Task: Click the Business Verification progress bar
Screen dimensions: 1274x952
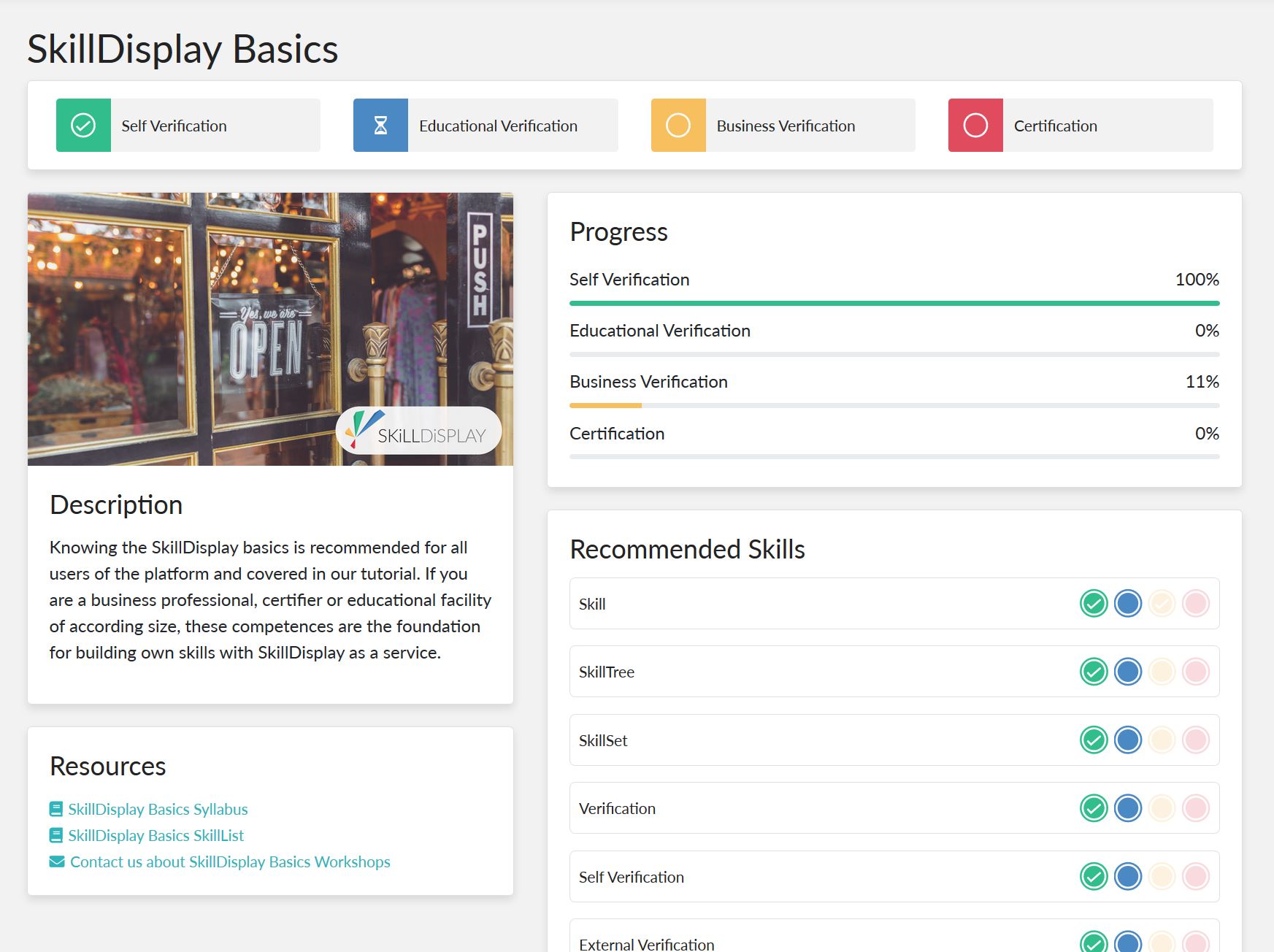Action: pos(894,405)
